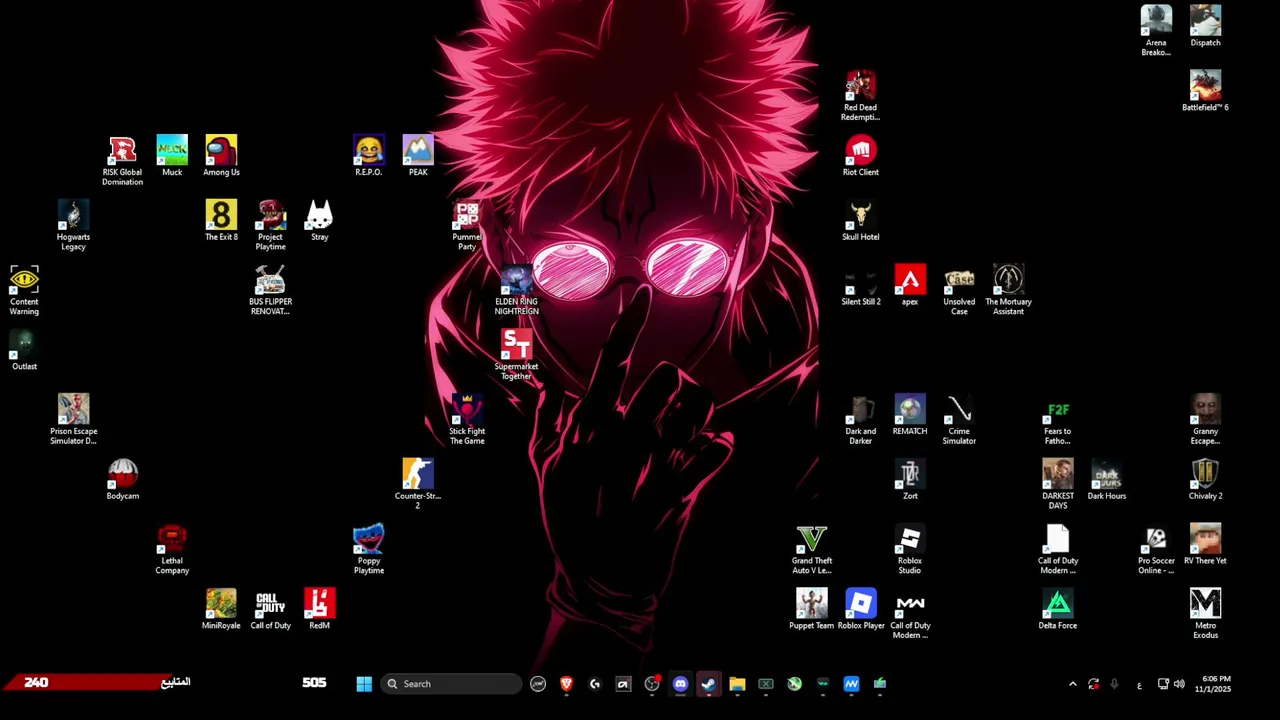Select the DARKEST DAYS icon
Viewport: 1280px width, 720px height.
[x=1057, y=485]
